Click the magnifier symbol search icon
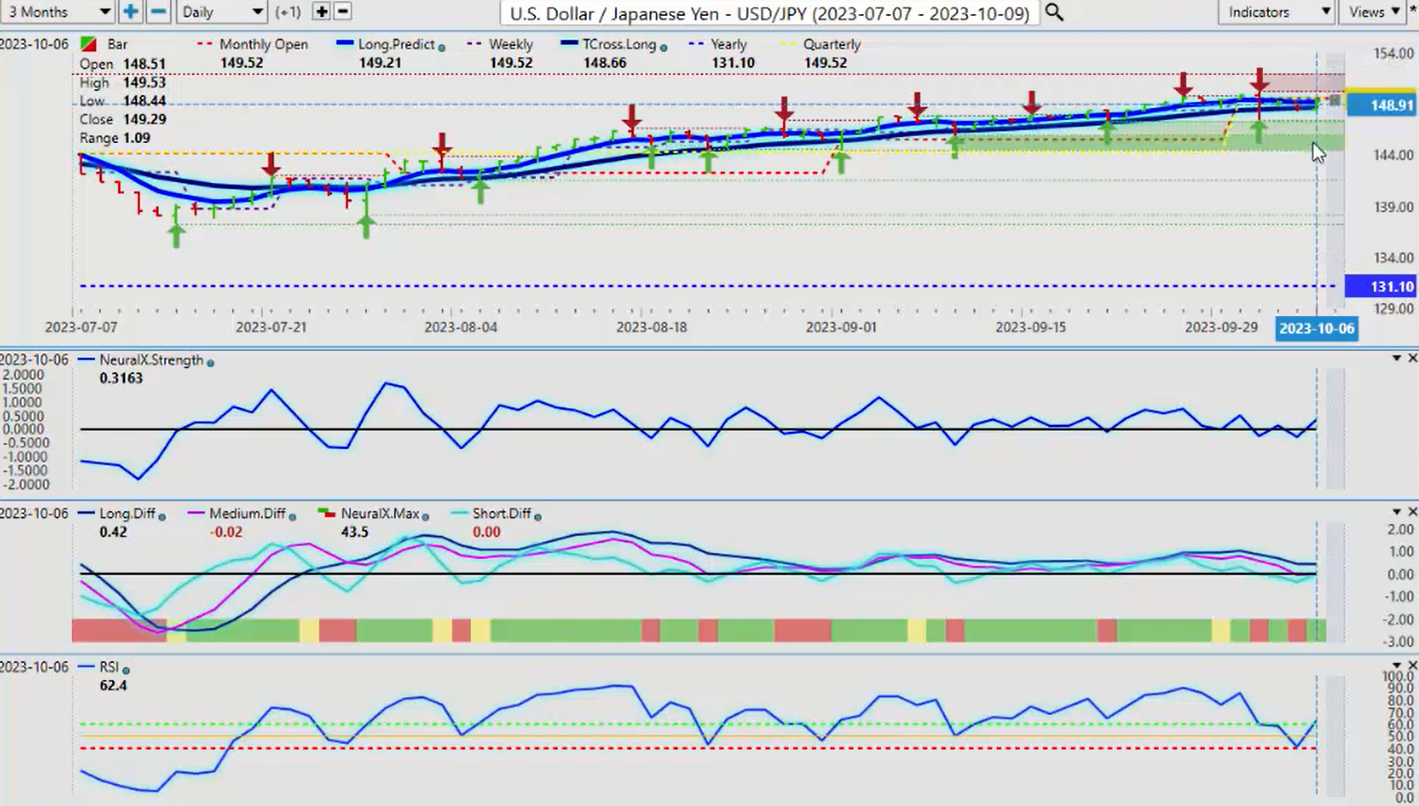Viewport: 1419px width, 806px height. 1053,12
